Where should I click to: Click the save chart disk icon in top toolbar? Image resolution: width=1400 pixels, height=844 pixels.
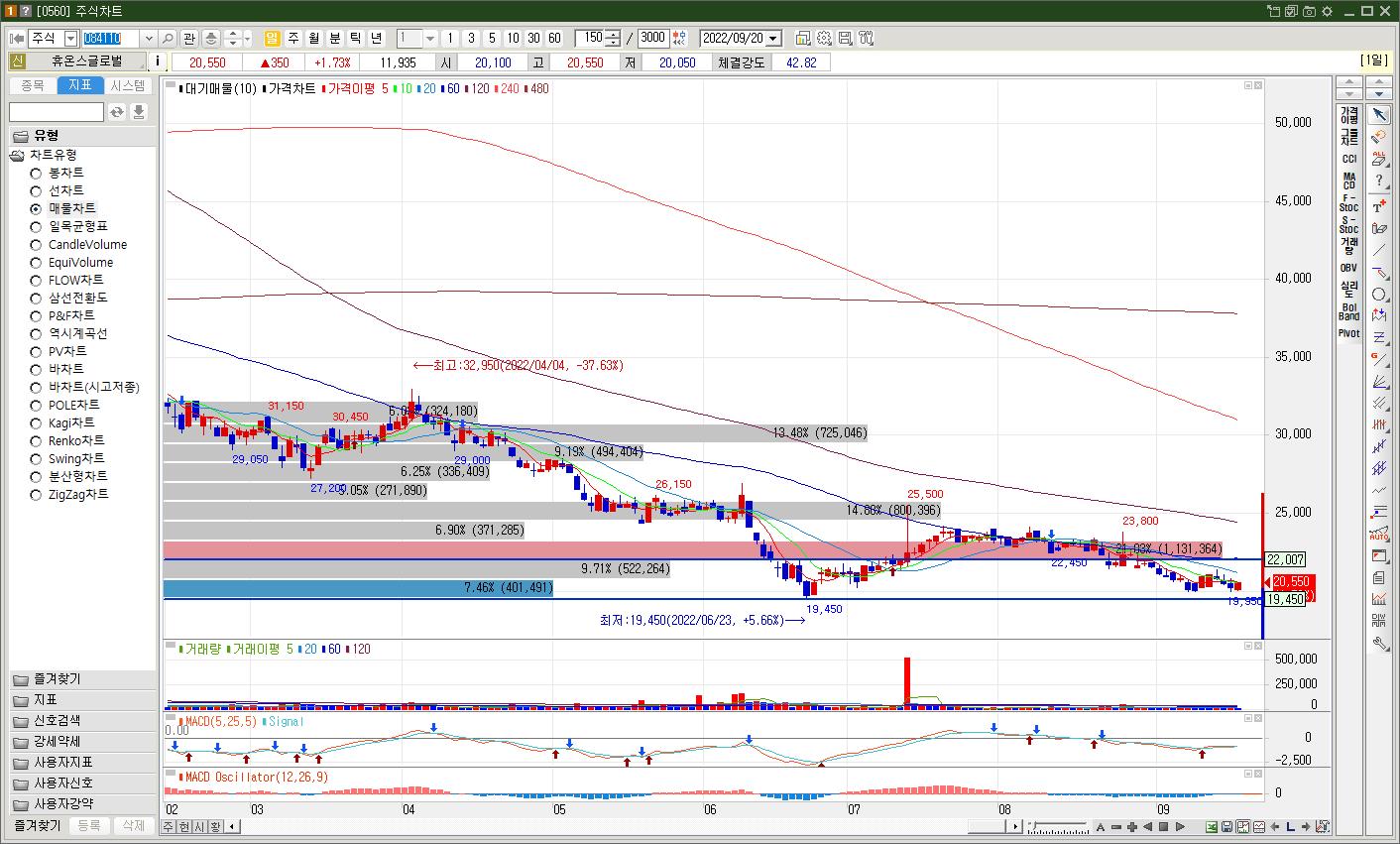(x=845, y=39)
